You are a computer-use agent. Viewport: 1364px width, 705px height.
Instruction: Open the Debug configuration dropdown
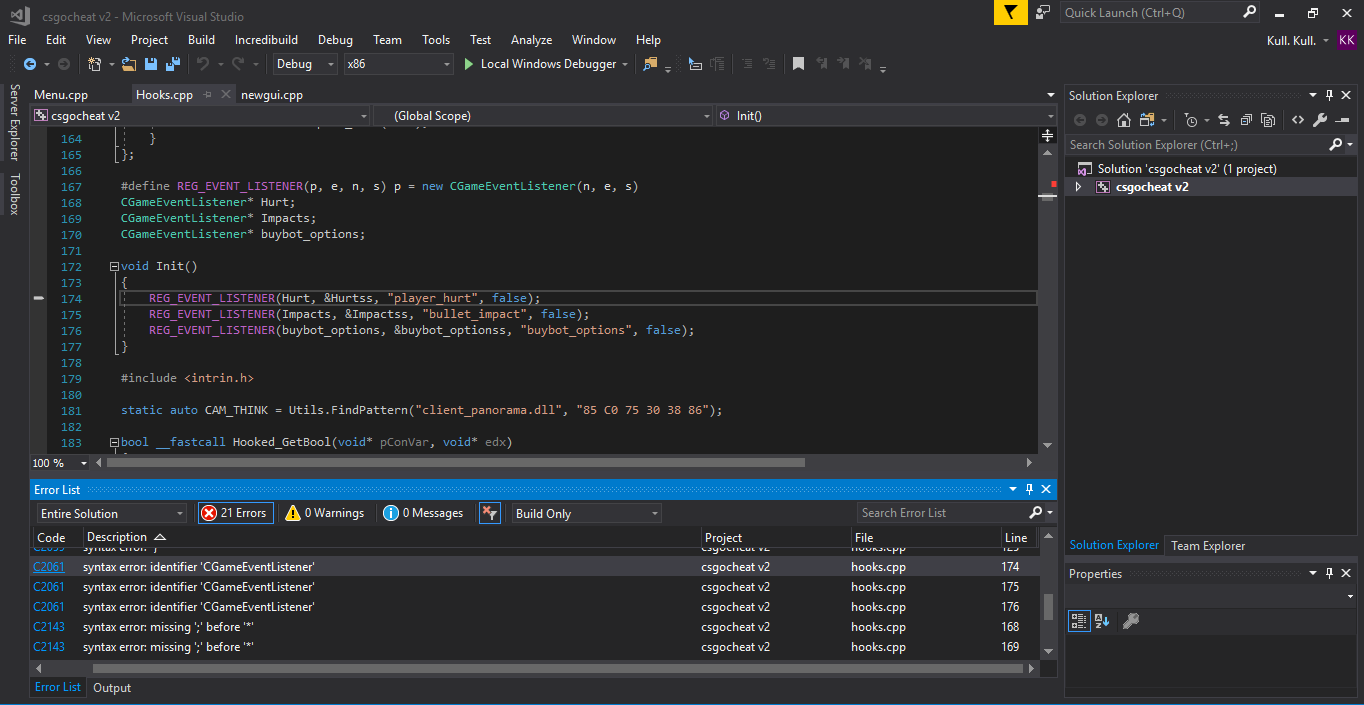[x=306, y=64]
